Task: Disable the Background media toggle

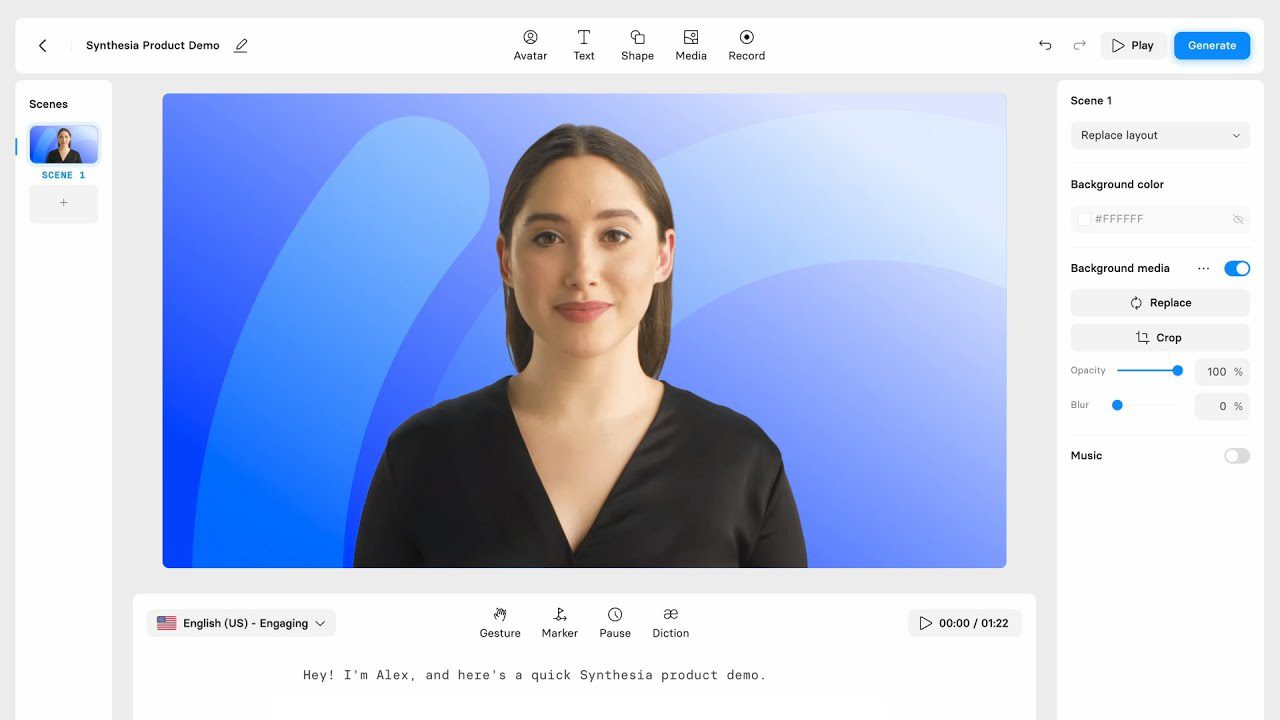Action: [1237, 268]
